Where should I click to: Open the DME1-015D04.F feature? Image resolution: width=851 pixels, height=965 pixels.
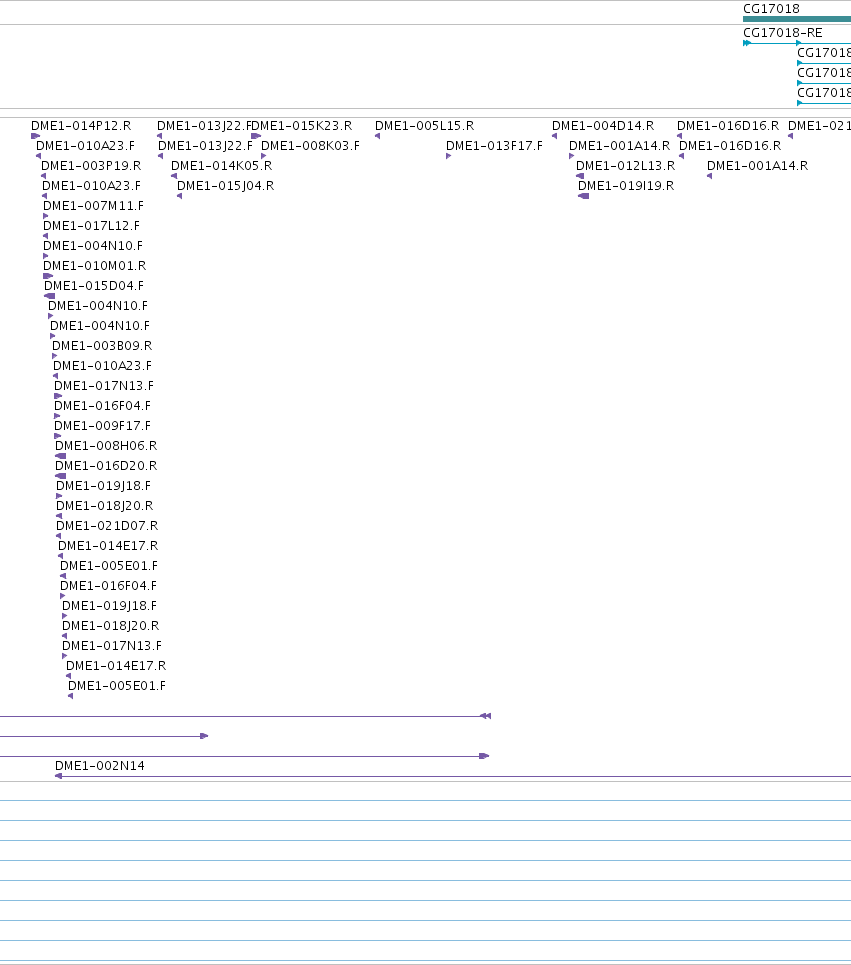click(x=94, y=286)
